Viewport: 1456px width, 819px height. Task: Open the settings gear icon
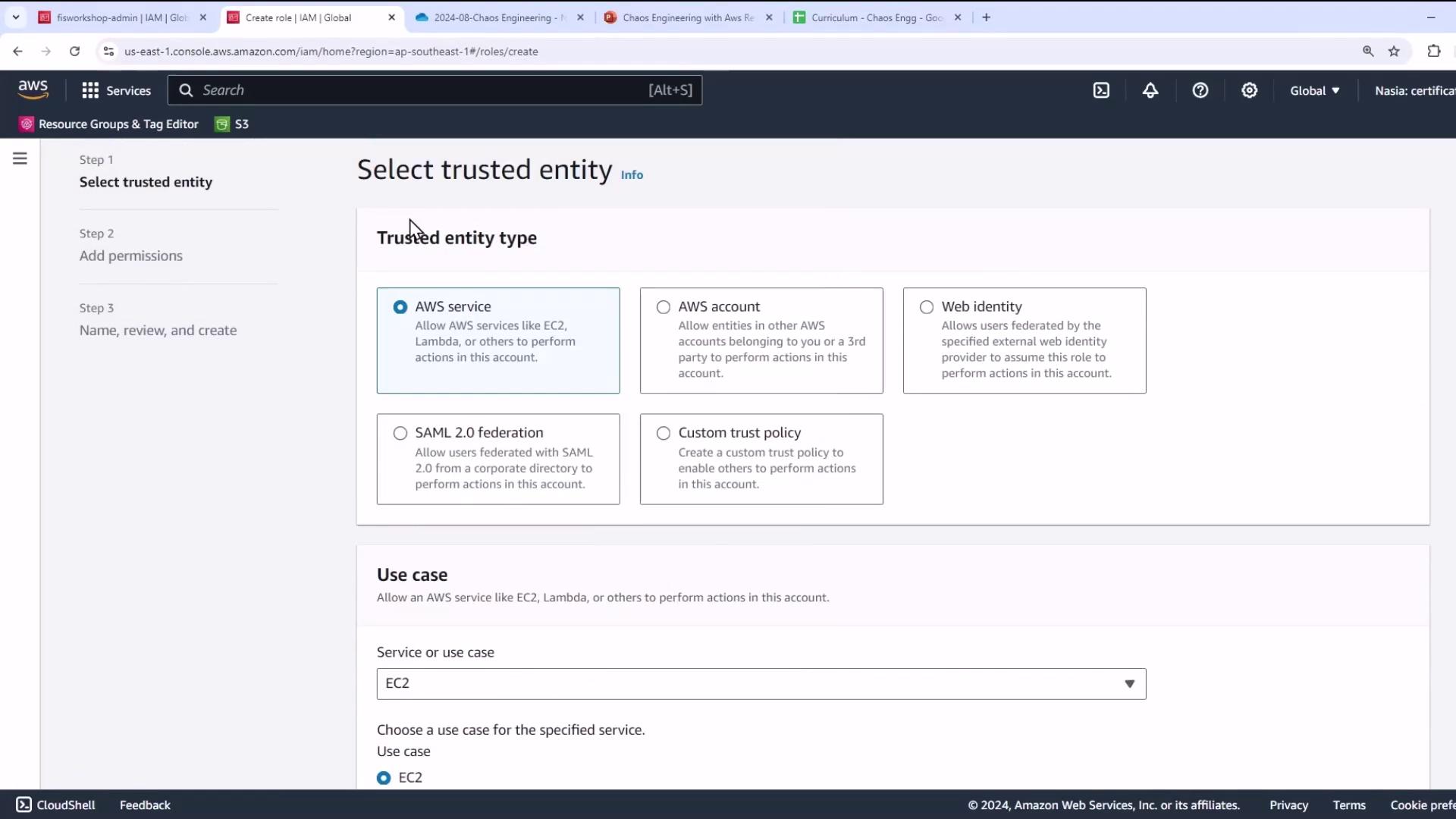point(1249,90)
